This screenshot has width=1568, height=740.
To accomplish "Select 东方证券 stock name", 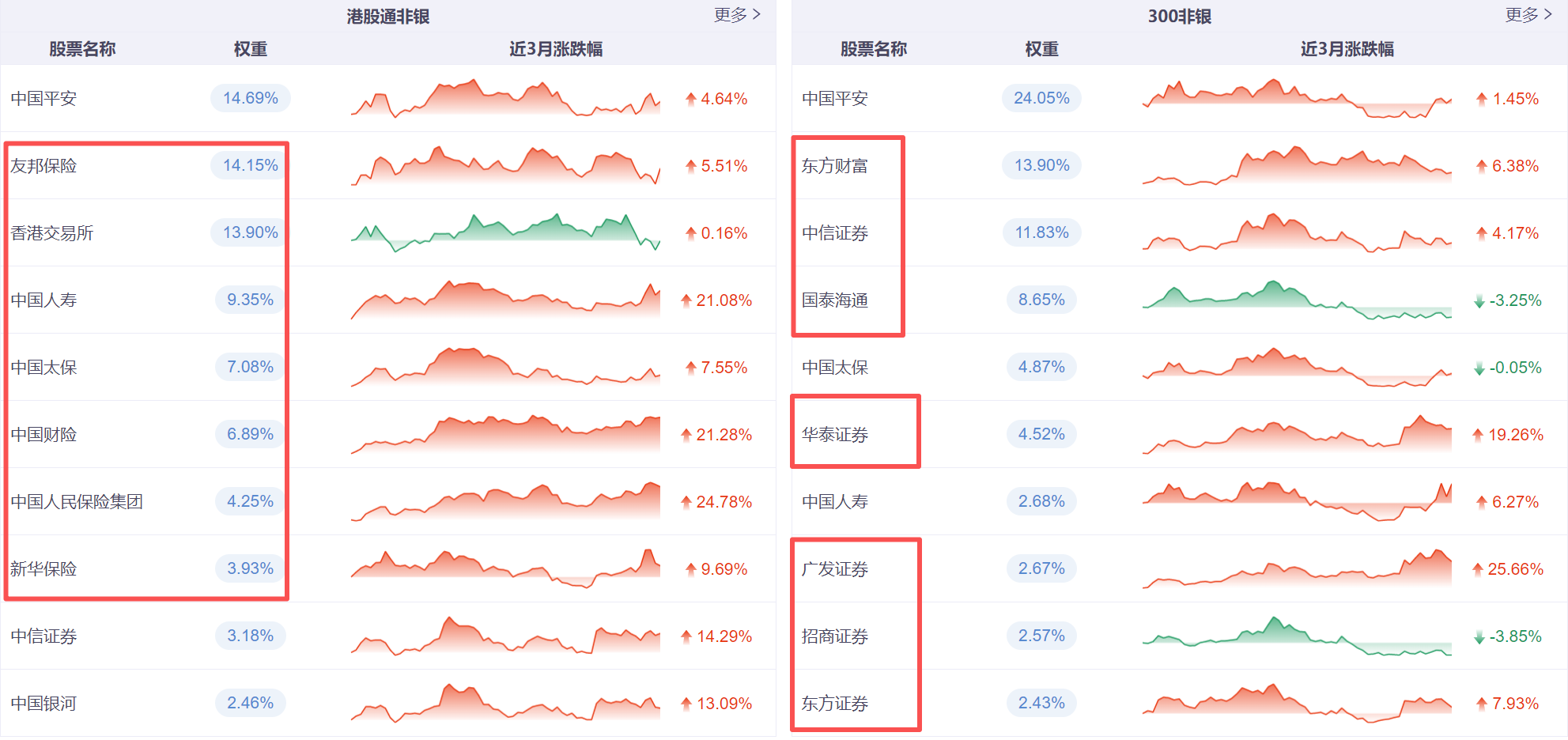I will (x=835, y=704).
